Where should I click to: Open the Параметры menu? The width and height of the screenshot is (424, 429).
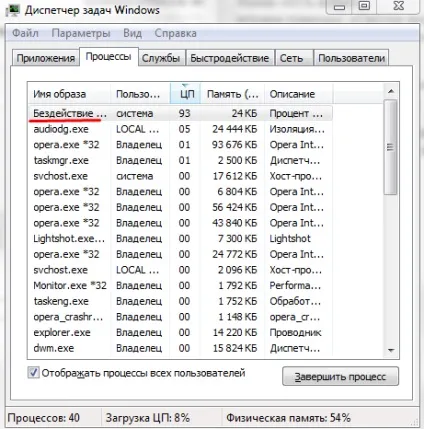tap(81, 33)
